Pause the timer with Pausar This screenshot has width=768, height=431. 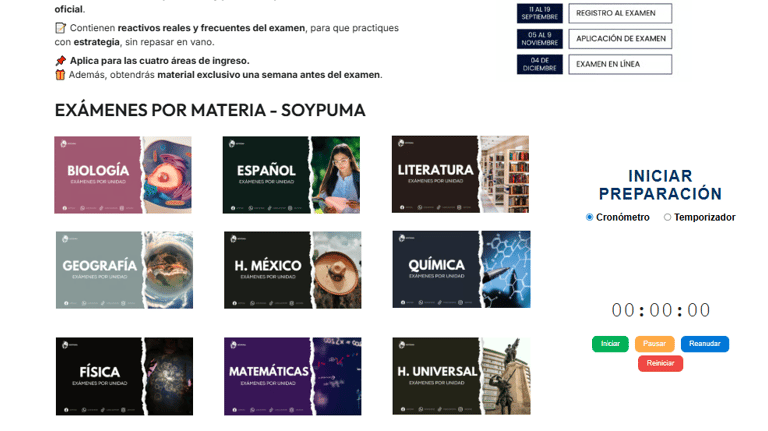point(654,344)
